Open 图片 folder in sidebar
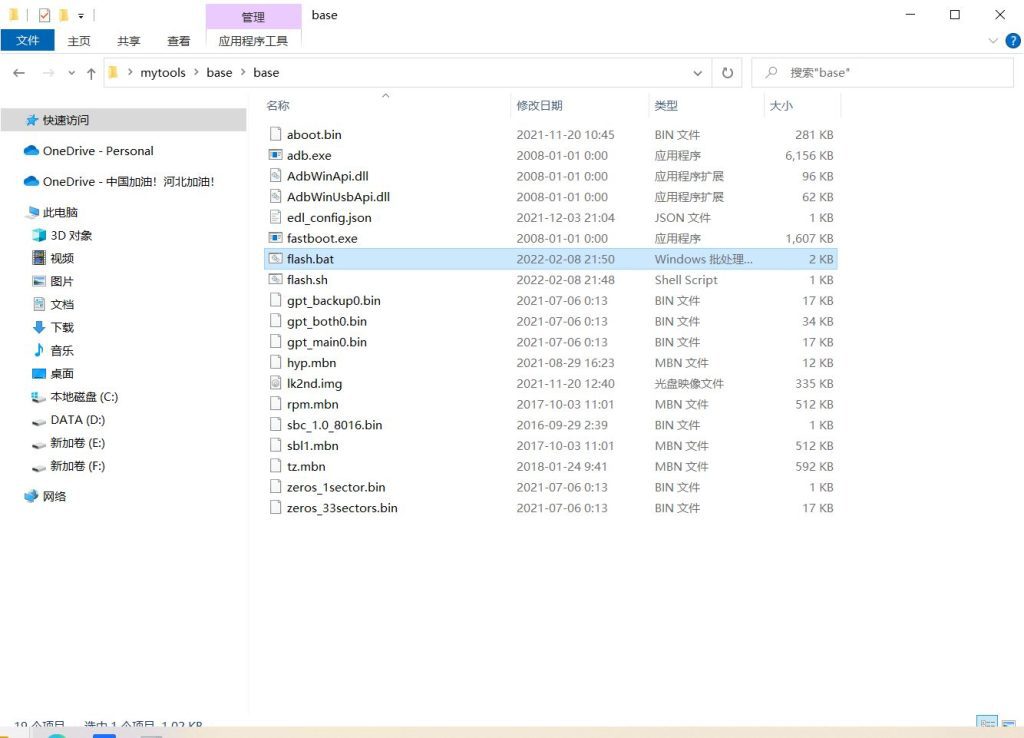 click(61, 281)
